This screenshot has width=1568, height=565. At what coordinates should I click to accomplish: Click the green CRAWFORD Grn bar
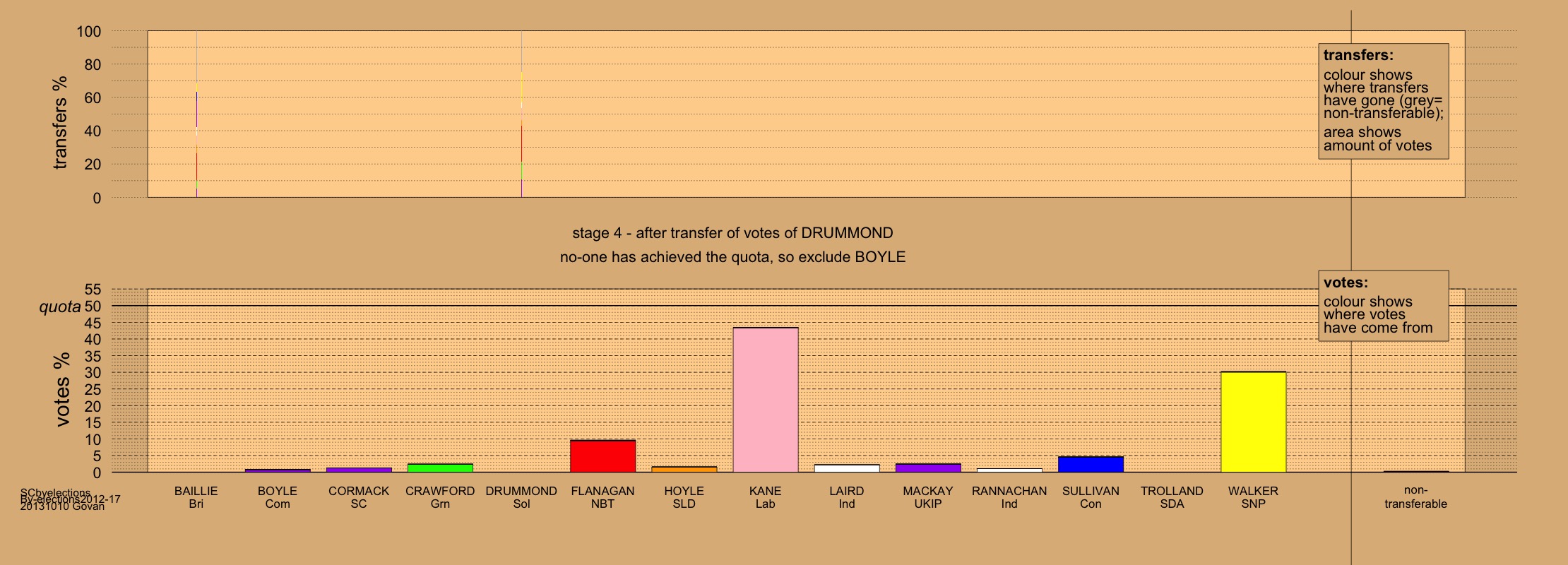tap(440, 468)
